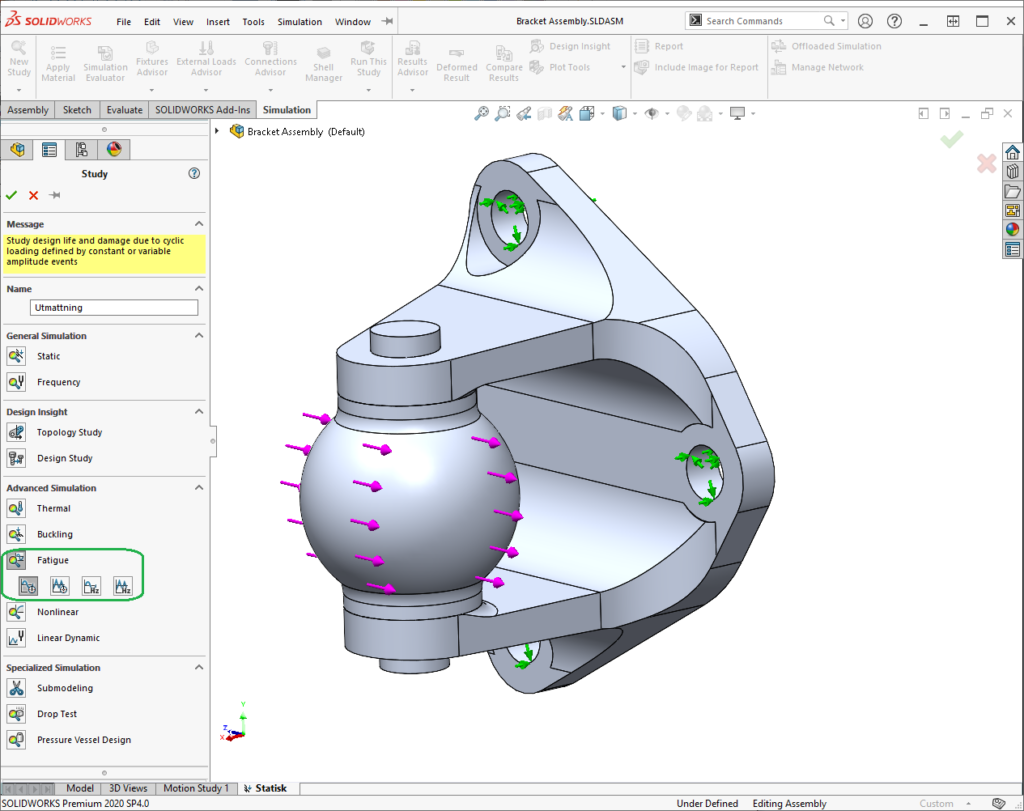Select the Drop Test study icon
This screenshot has width=1024, height=811.
click(x=16, y=714)
